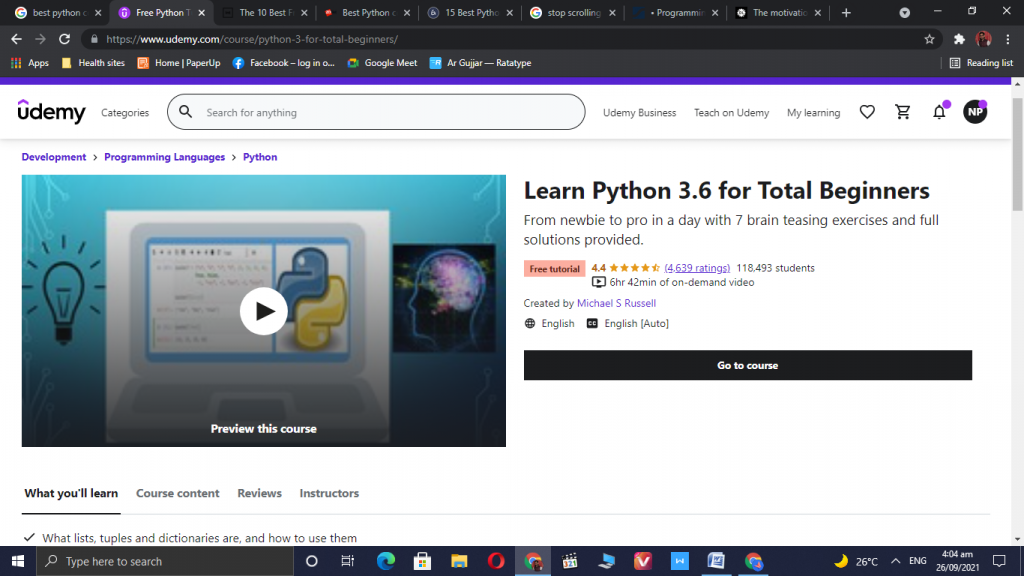The image size is (1024, 576).
Task: Play the course preview video
Action: click(263, 311)
